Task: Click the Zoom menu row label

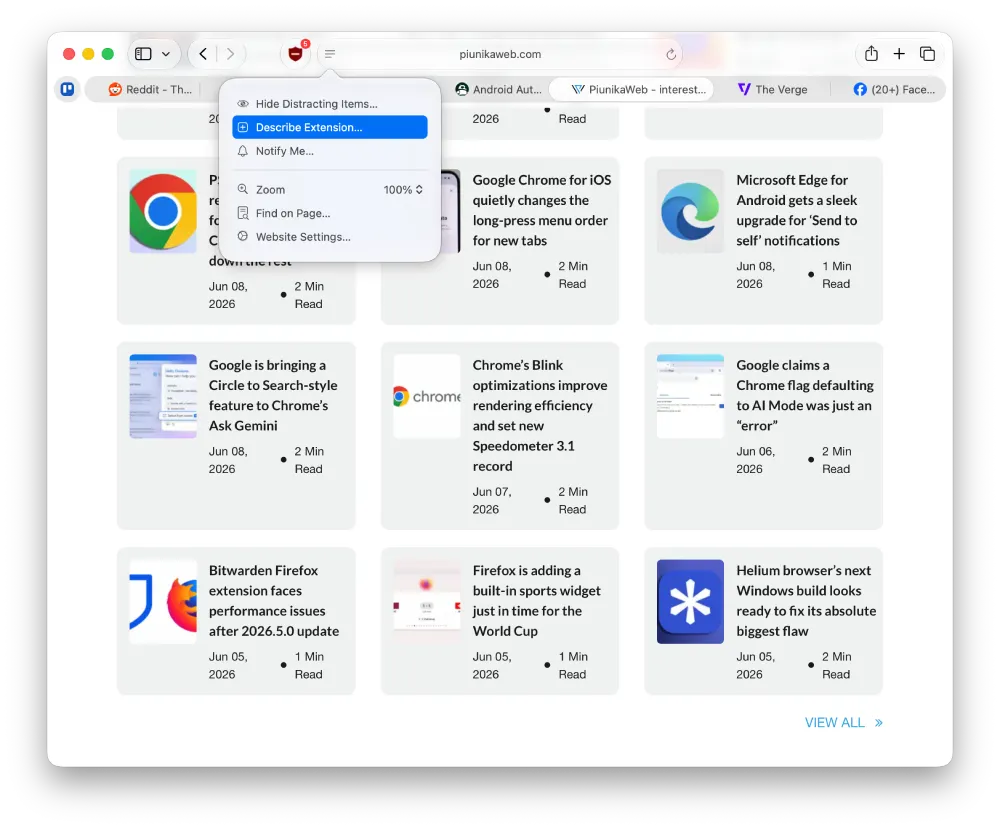Action: [270, 189]
